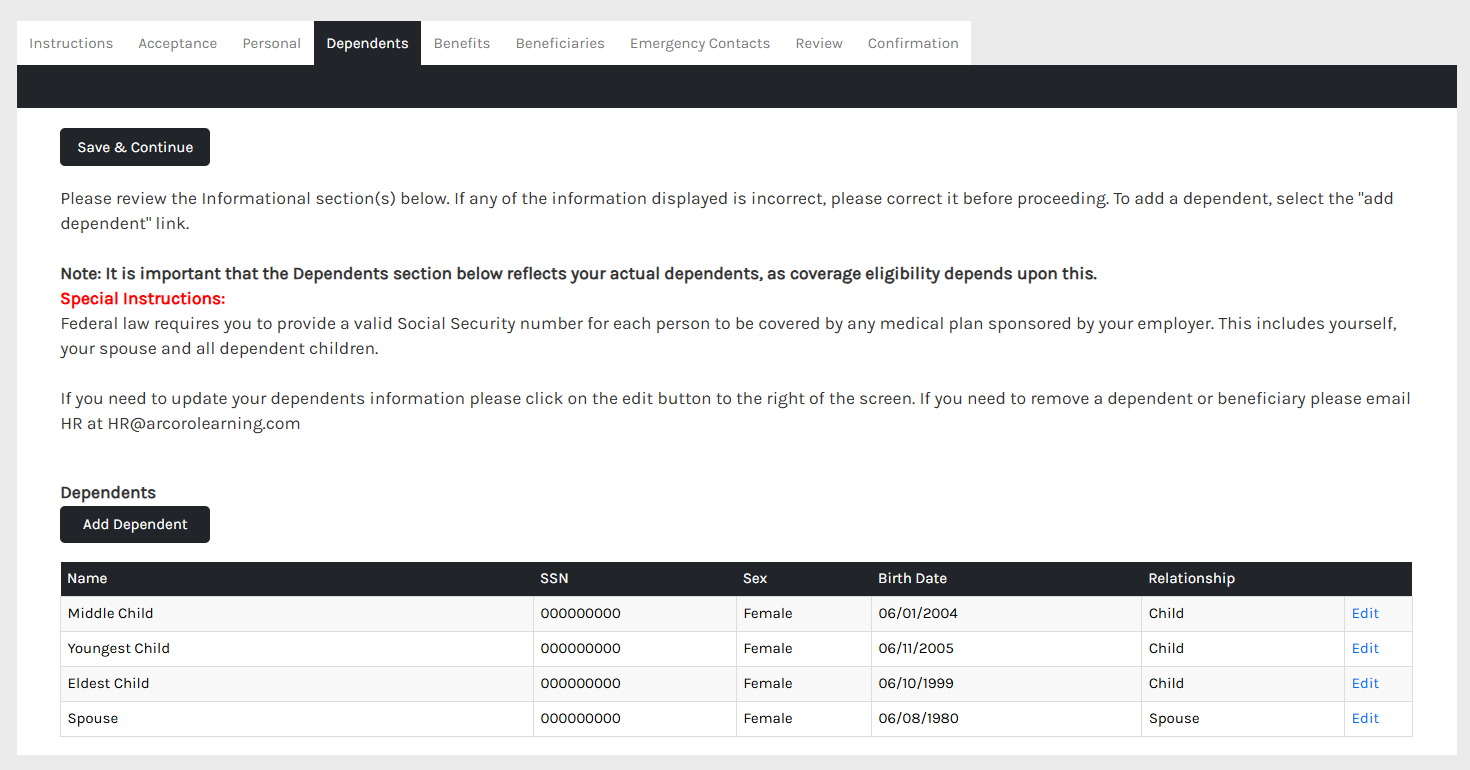Click the HR@arcorolearning.com email text

[x=204, y=424]
